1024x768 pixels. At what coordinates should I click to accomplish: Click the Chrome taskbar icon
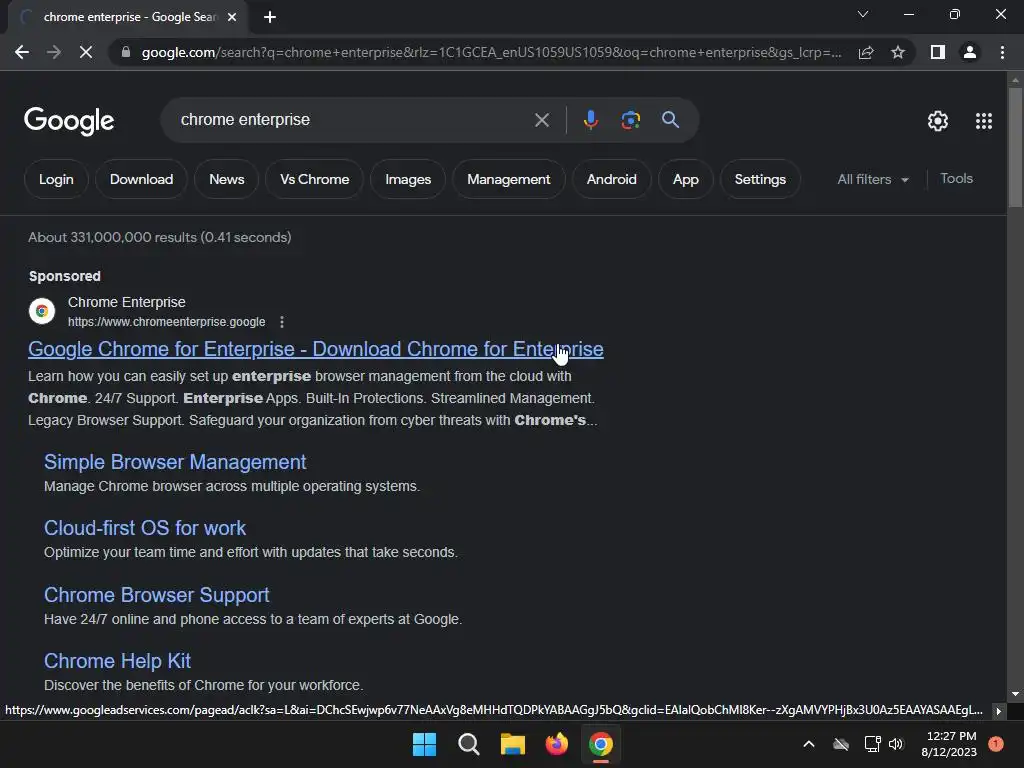click(x=601, y=744)
